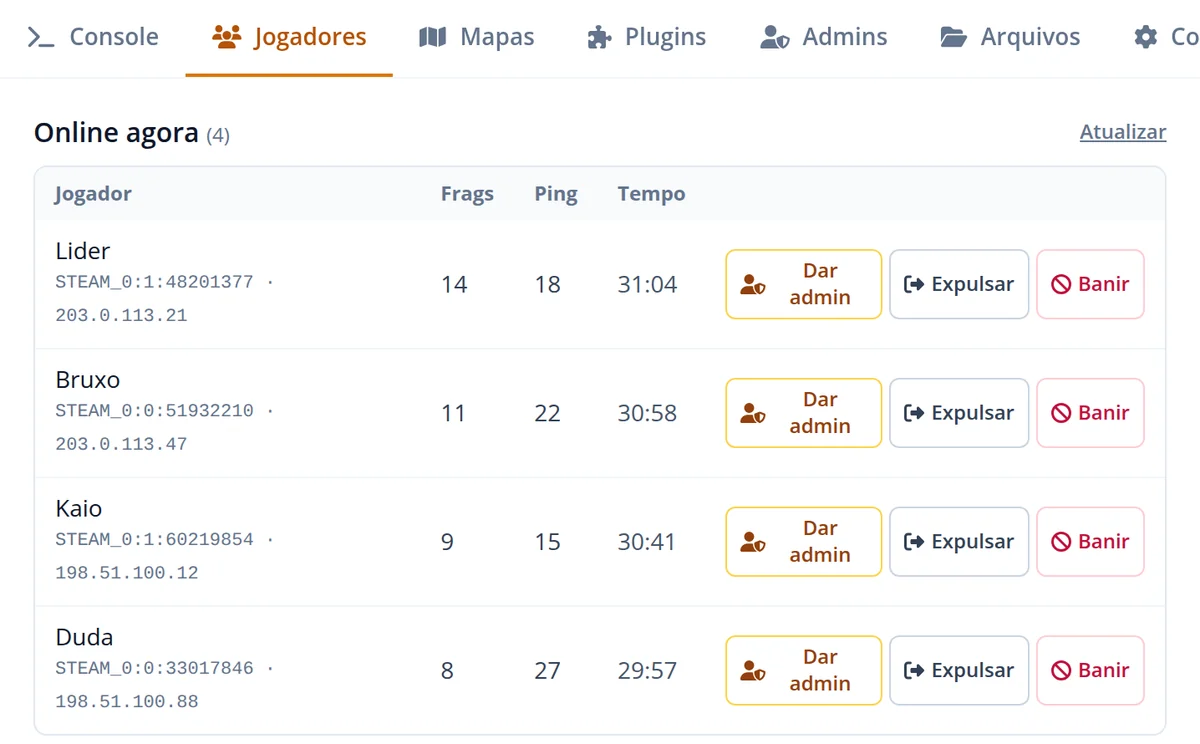This screenshot has height=744, width=1200.
Task: Select player name Duda
Action: (84, 638)
